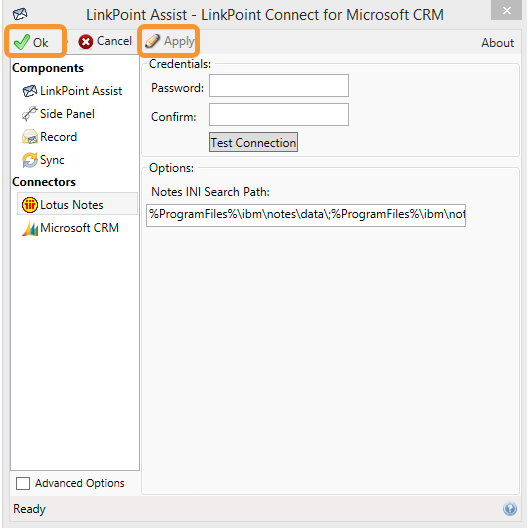Screen dimensions: 528x530
Task: Enable the Advanced Options checkbox
Action: point(23,483)
